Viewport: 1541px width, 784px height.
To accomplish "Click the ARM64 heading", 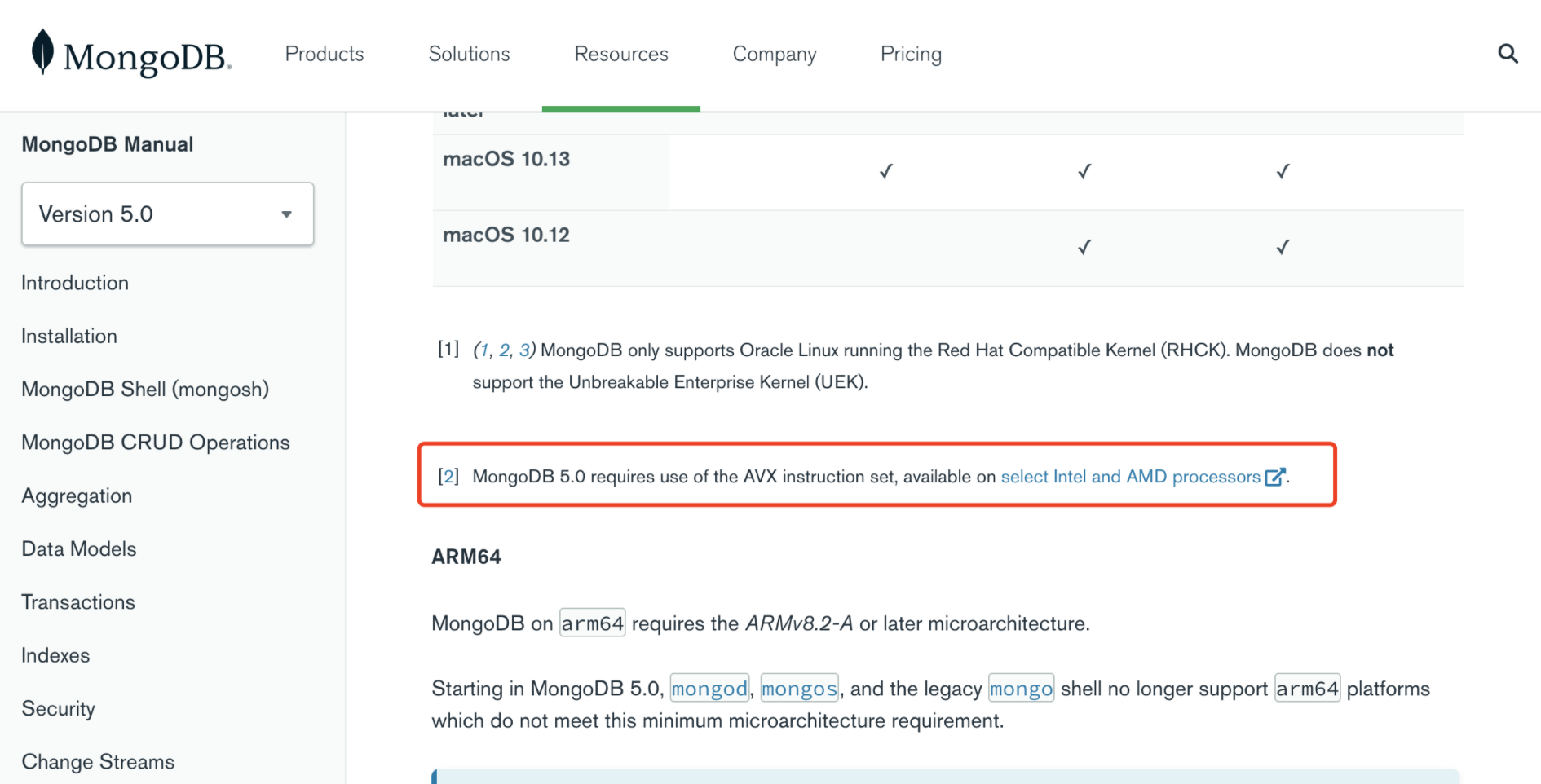I will (466, 557).
